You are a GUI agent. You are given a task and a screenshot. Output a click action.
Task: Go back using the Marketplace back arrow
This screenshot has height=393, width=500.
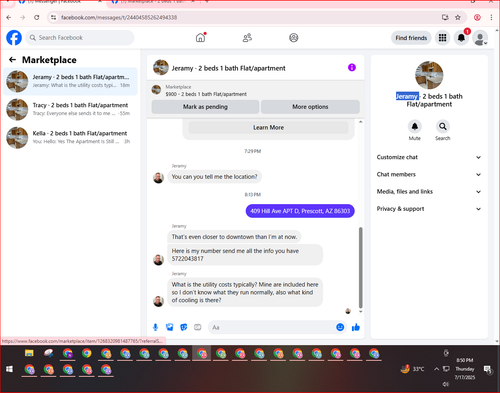[x=12, y=60]
